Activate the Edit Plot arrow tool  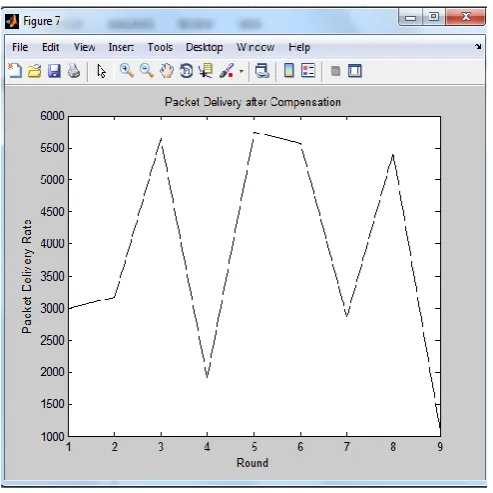(x=101, y=71)
